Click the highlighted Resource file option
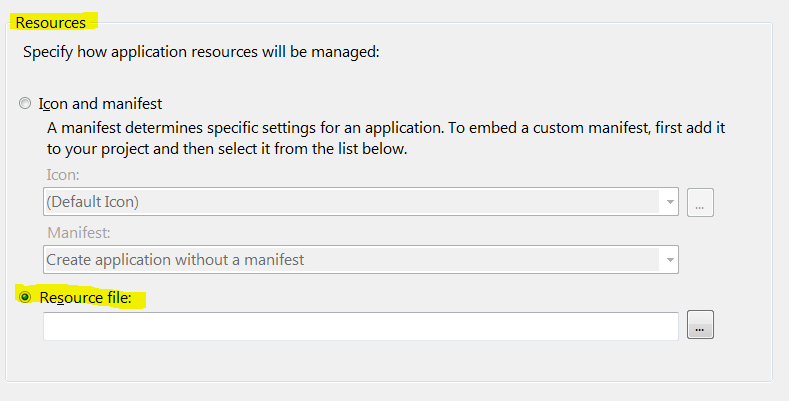Screen dimensions: 789x401 80,297
